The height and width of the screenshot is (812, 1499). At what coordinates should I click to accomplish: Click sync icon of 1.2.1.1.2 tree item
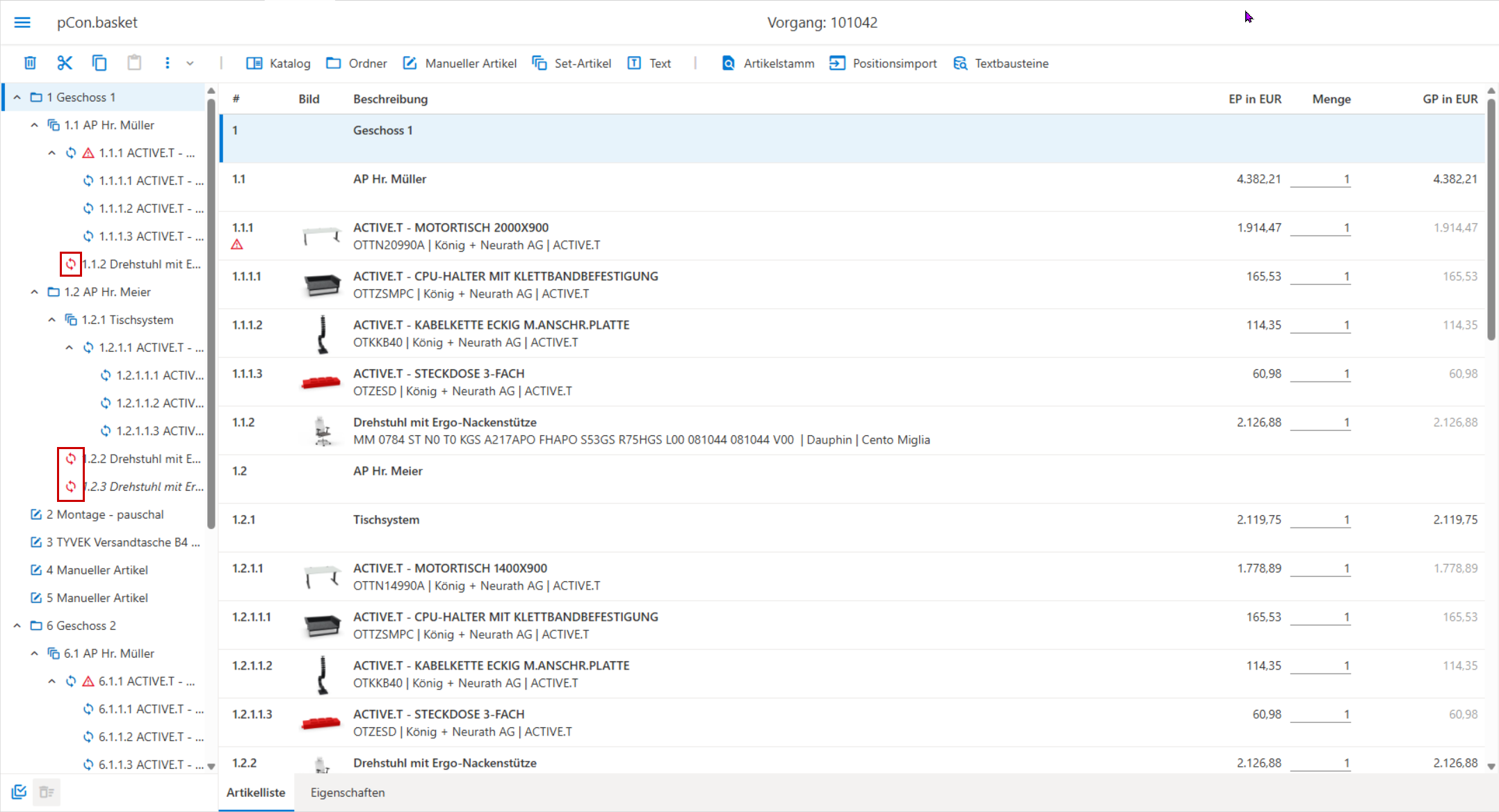click(106, 403)
